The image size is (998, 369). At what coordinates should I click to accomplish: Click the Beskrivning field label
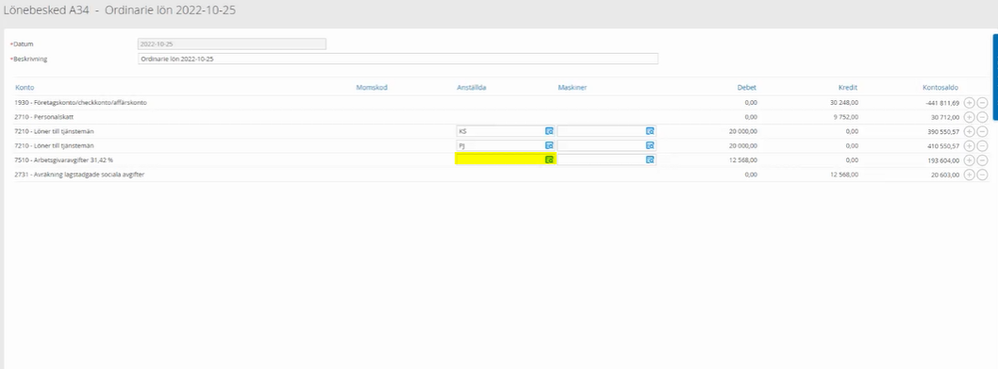click(30, 59)
